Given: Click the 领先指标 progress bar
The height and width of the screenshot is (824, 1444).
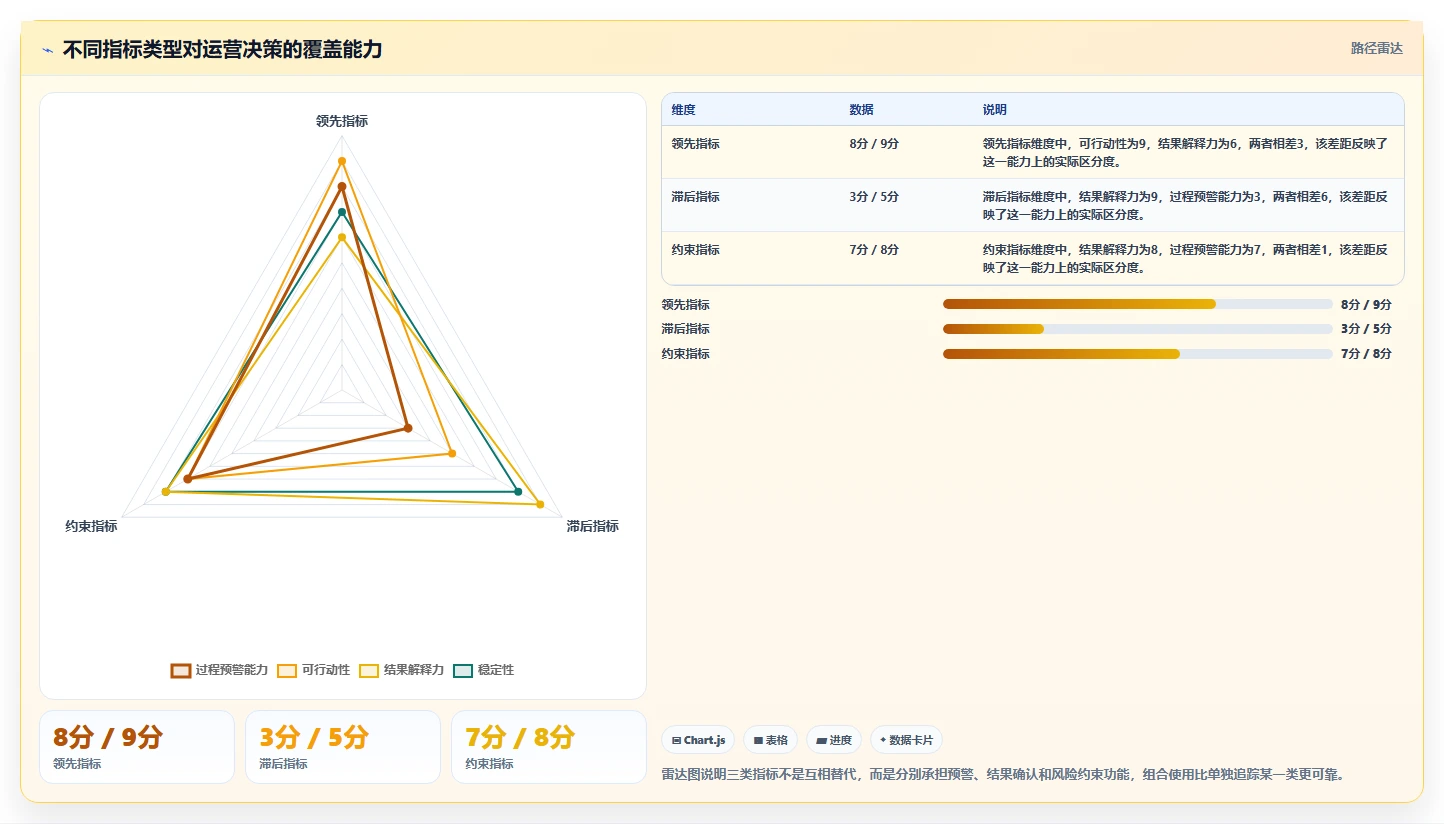Looking at the screenshot, I should (1137, 304).
